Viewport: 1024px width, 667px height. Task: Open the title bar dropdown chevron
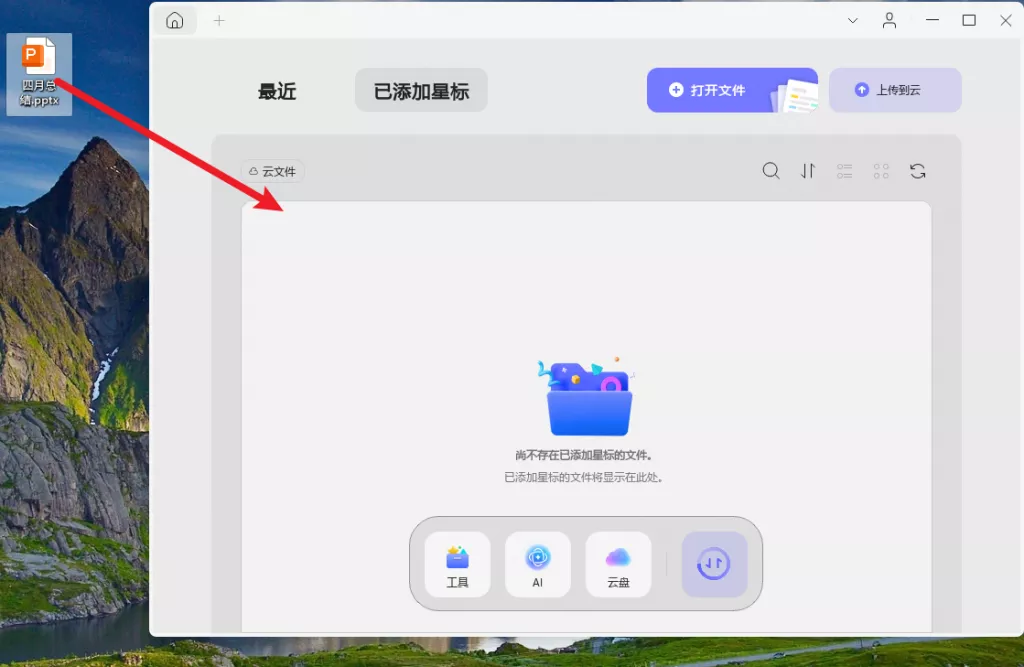(x=853, y=20)
